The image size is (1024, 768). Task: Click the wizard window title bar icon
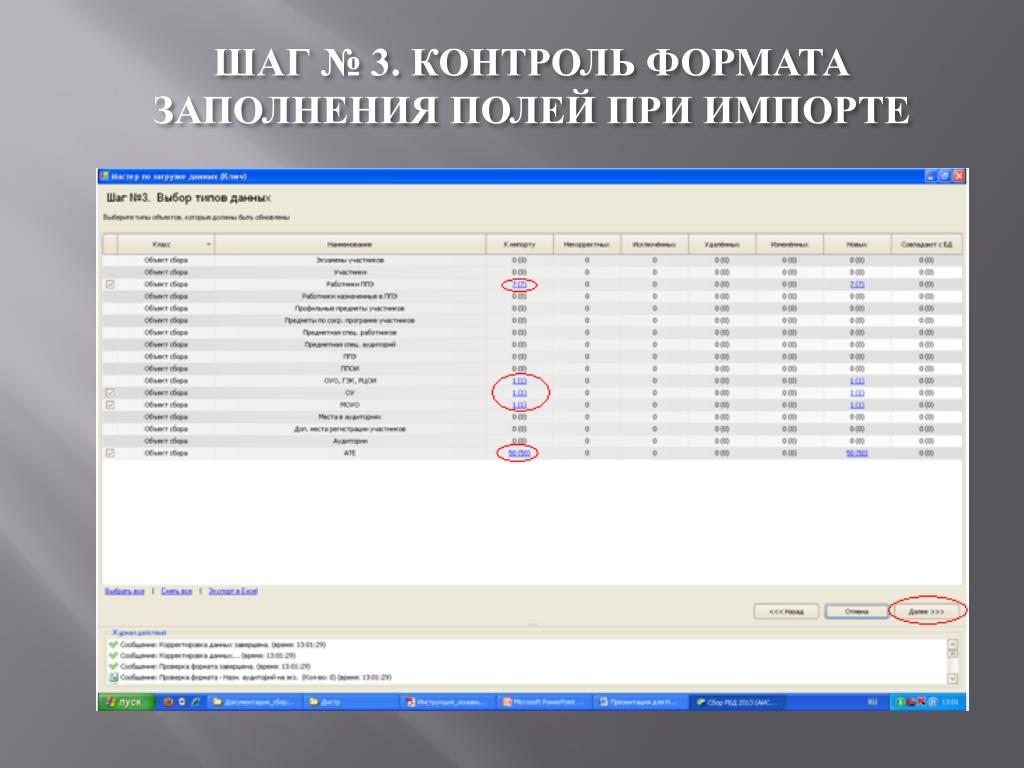point(104,176)
